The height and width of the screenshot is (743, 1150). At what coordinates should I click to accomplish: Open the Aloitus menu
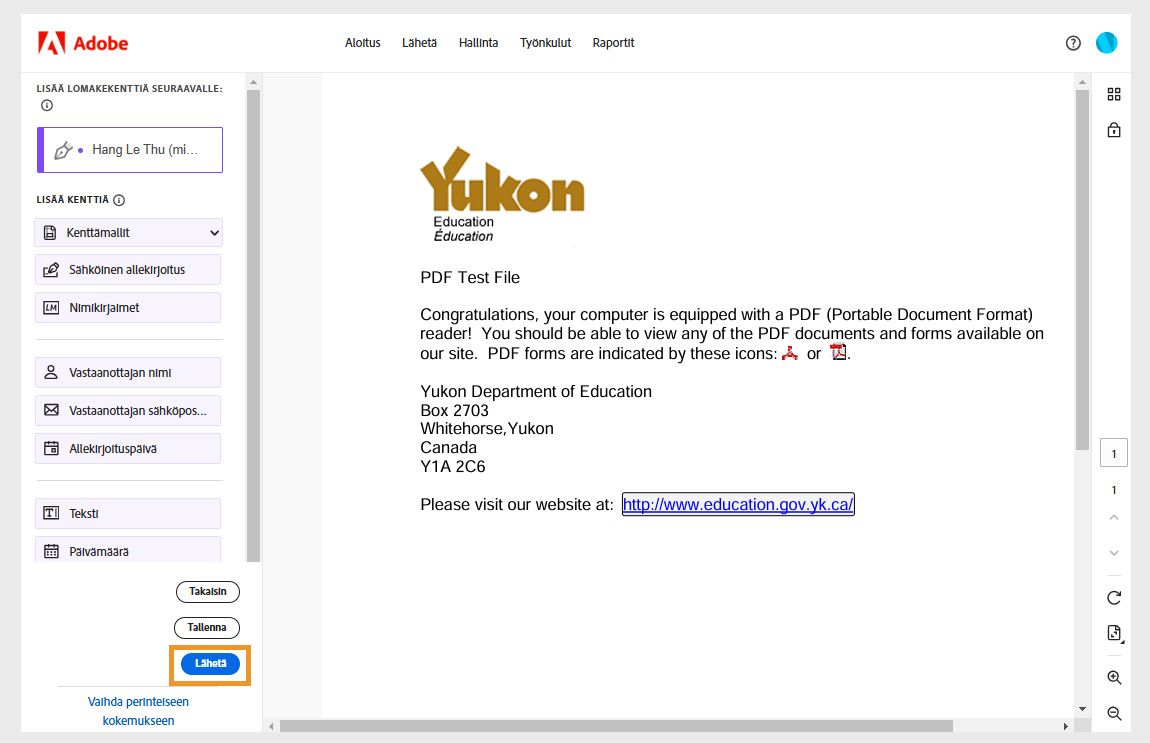click(362, 43)
